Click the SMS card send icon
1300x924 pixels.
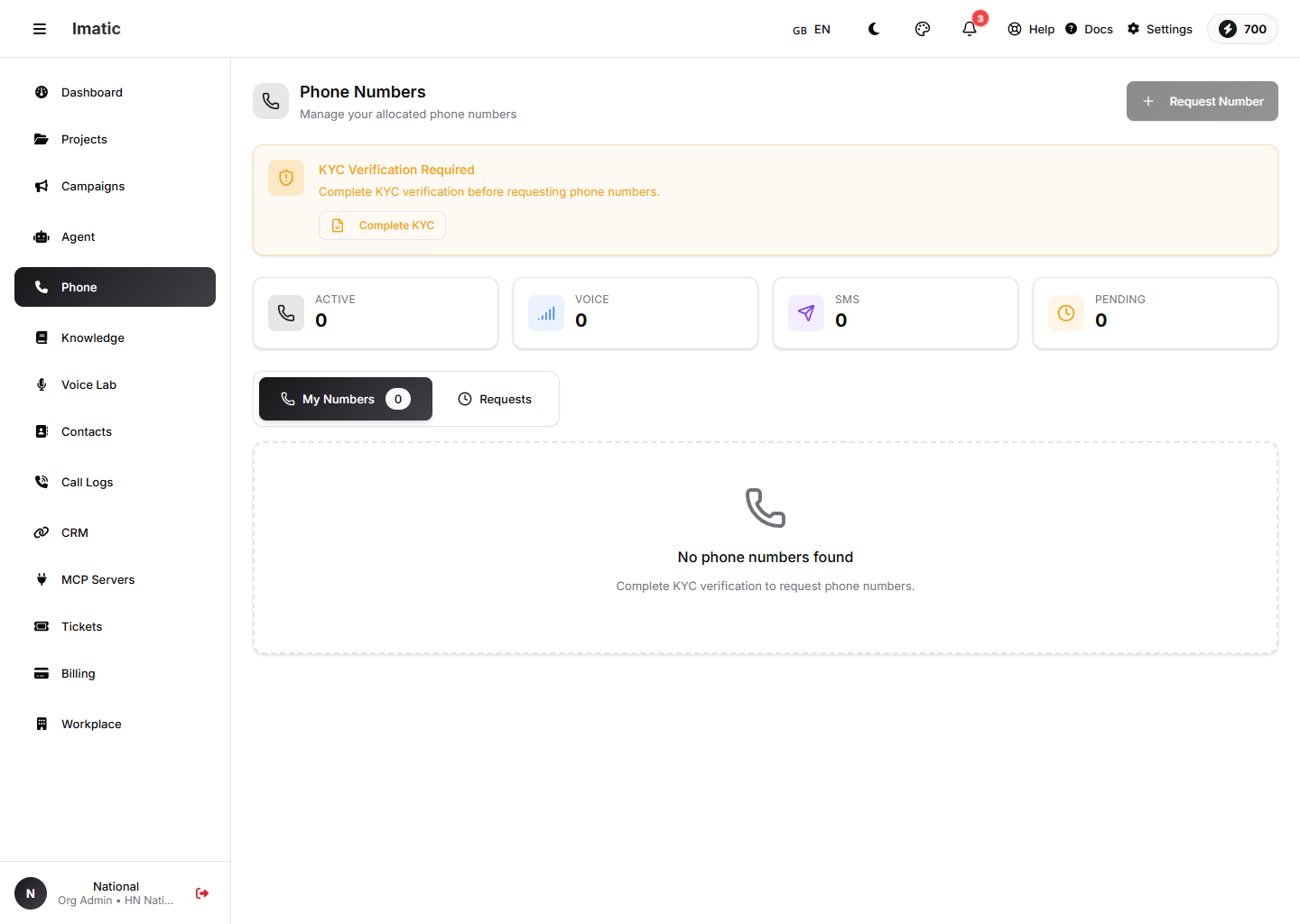click(x=806, y=313)
